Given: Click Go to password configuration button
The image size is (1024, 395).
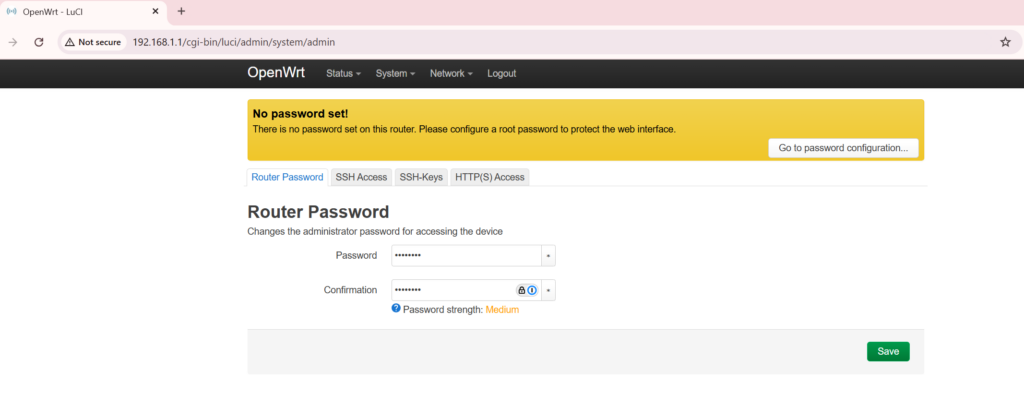Looking at the screenshot, I should click(x=843, y=148).
